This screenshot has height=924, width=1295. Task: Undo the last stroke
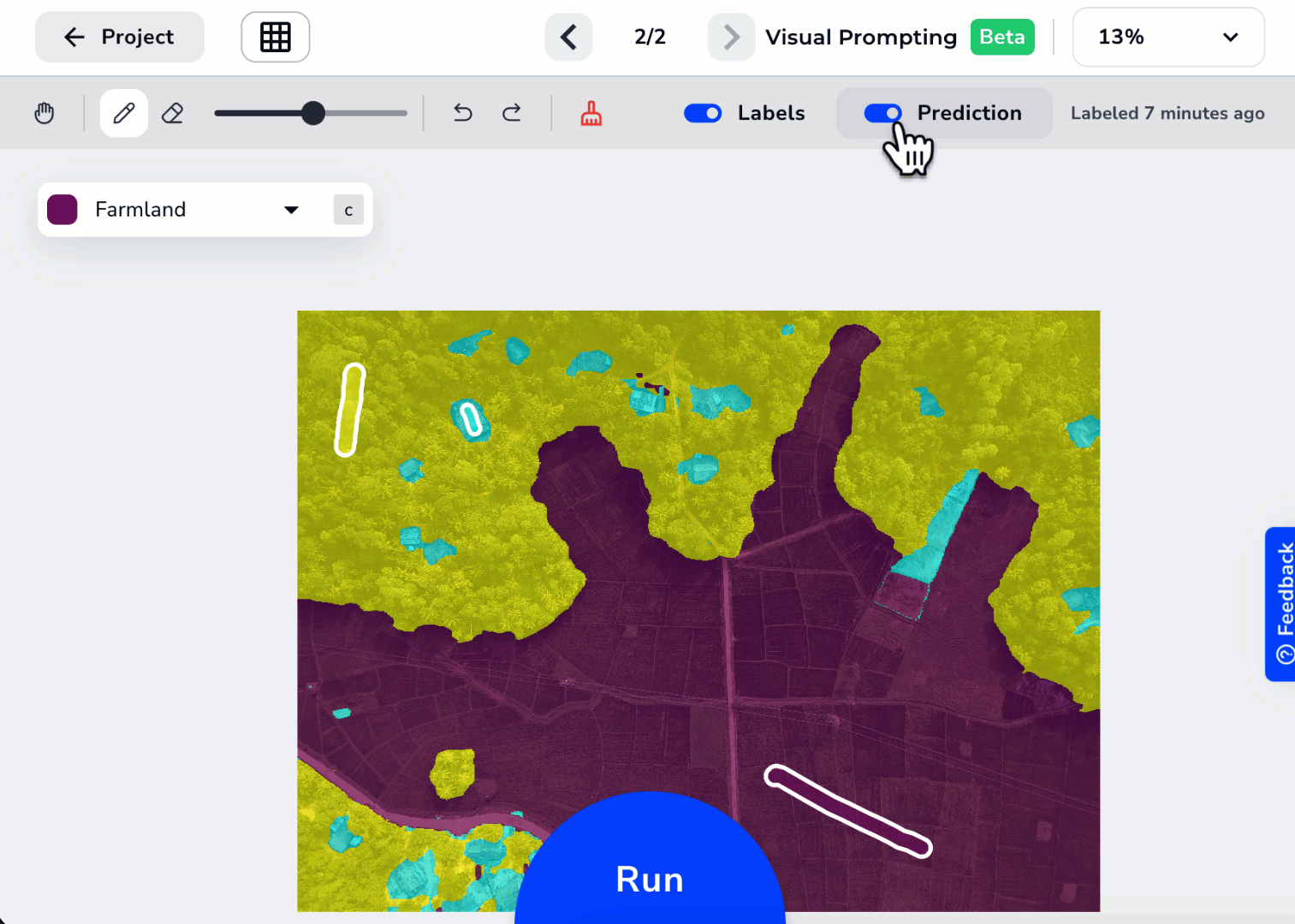coord(463,113)
